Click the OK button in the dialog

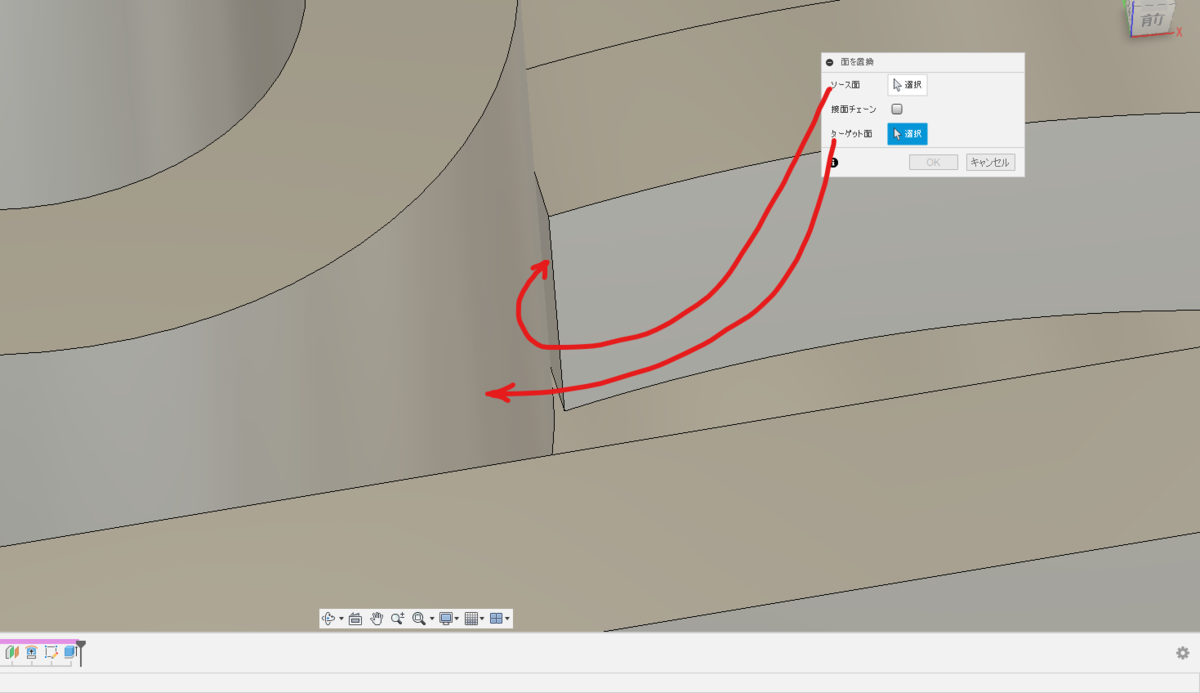pos(933,162)
